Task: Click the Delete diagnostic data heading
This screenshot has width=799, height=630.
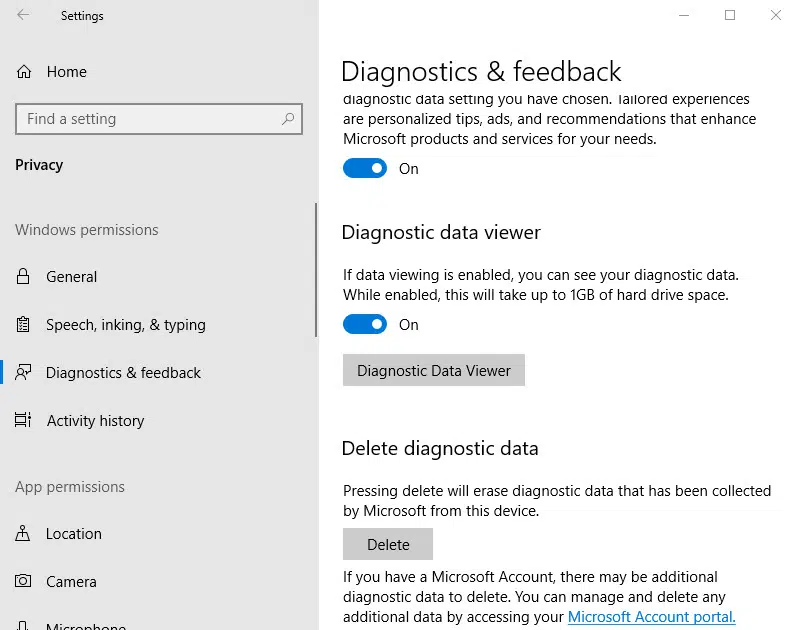Action: point(440,448)
